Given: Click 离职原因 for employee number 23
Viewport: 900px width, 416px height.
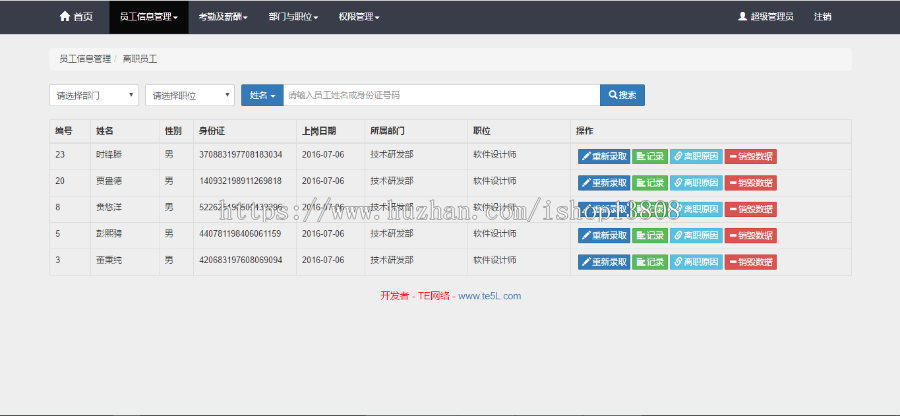Looking at the screenshot, I should coord(696,157).
